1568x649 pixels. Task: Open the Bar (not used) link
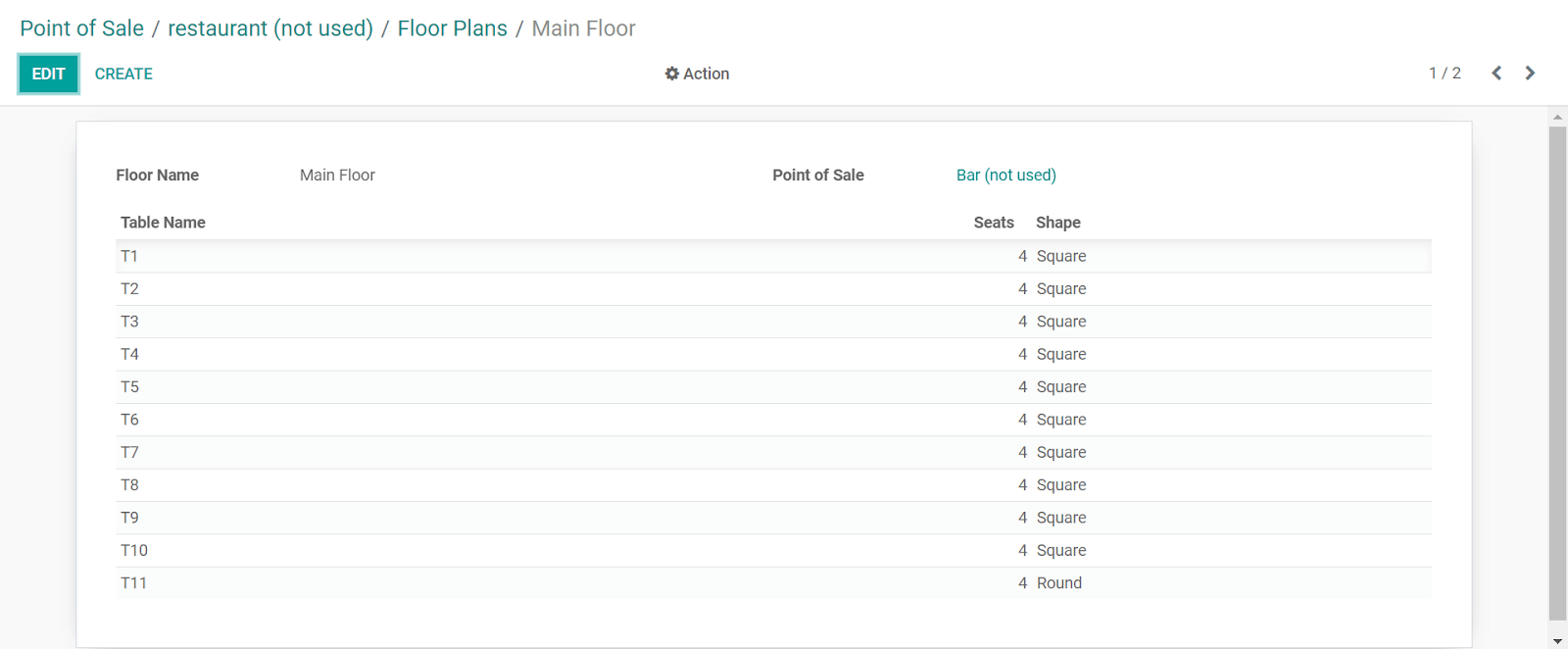pos(1006,175)
